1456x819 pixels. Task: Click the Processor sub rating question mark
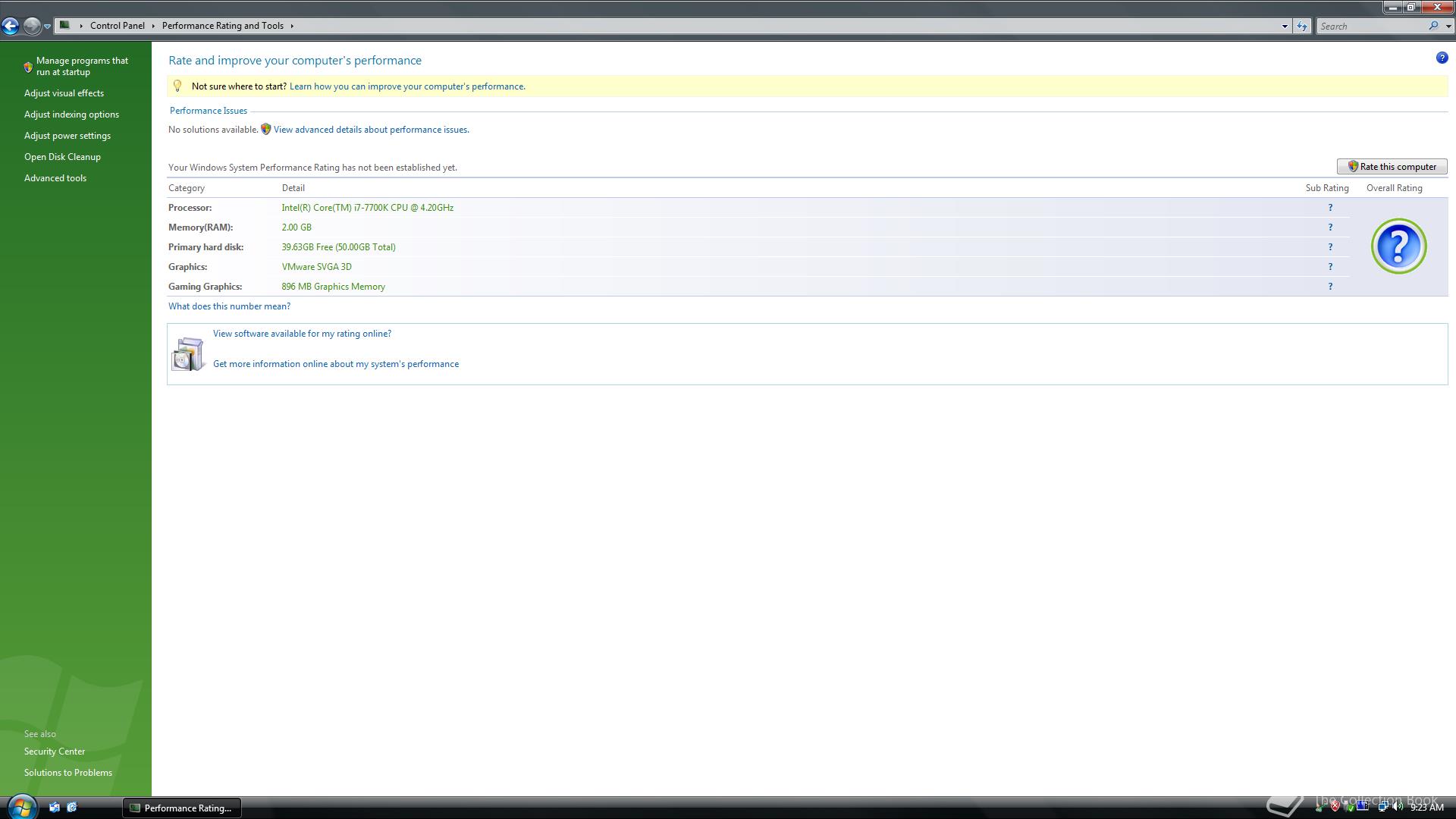(x=1330, y=208)
